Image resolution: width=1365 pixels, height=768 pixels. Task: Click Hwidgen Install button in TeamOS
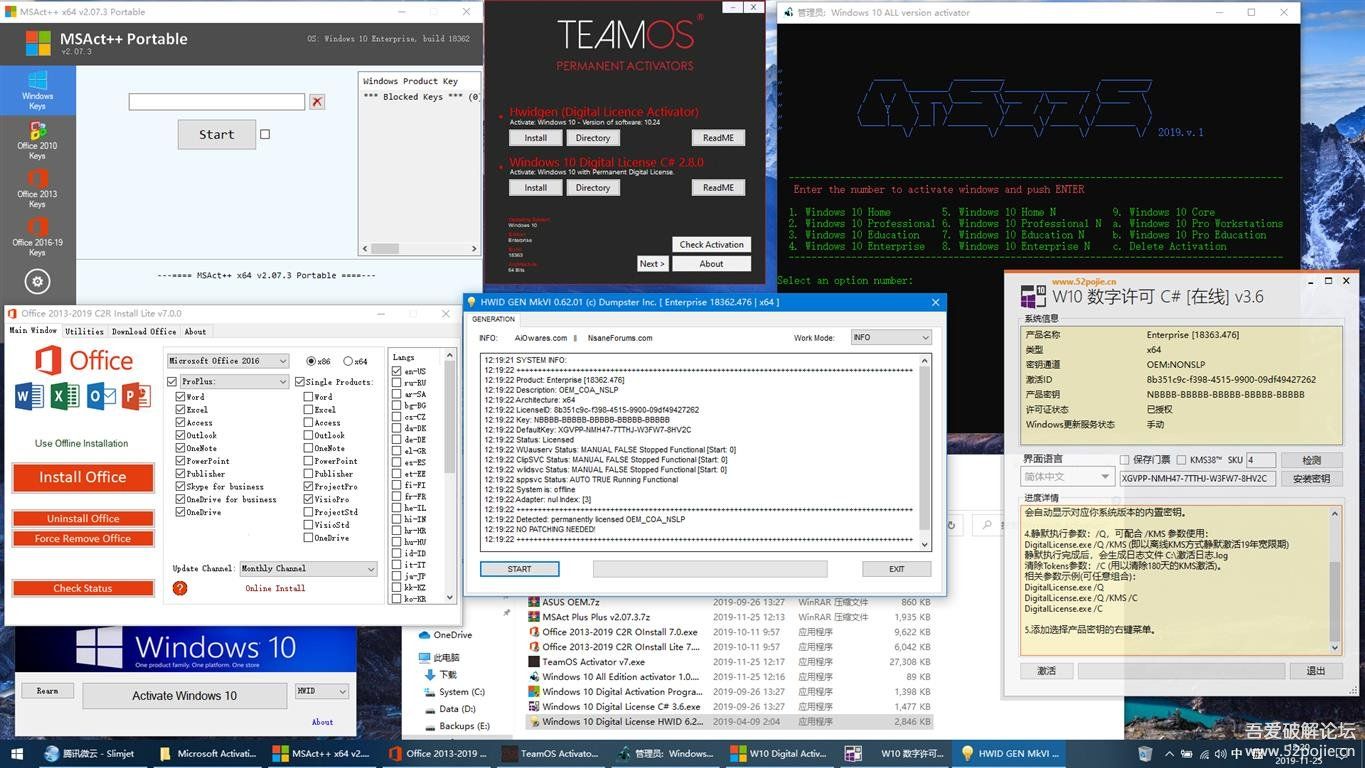click(536, 138)
